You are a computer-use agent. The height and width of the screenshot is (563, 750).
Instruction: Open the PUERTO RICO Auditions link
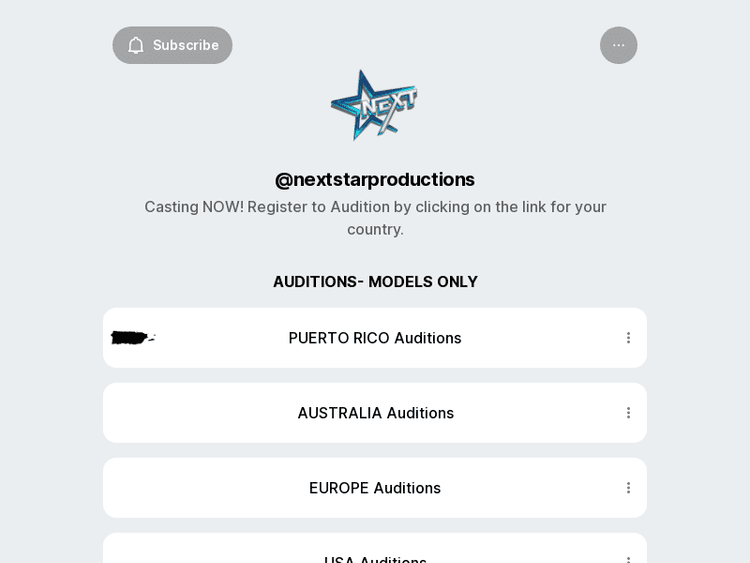(x=375, y=338)
